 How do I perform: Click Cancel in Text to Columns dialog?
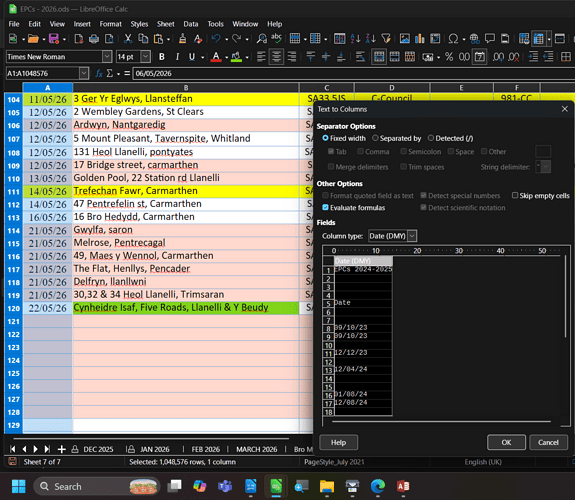548,442
